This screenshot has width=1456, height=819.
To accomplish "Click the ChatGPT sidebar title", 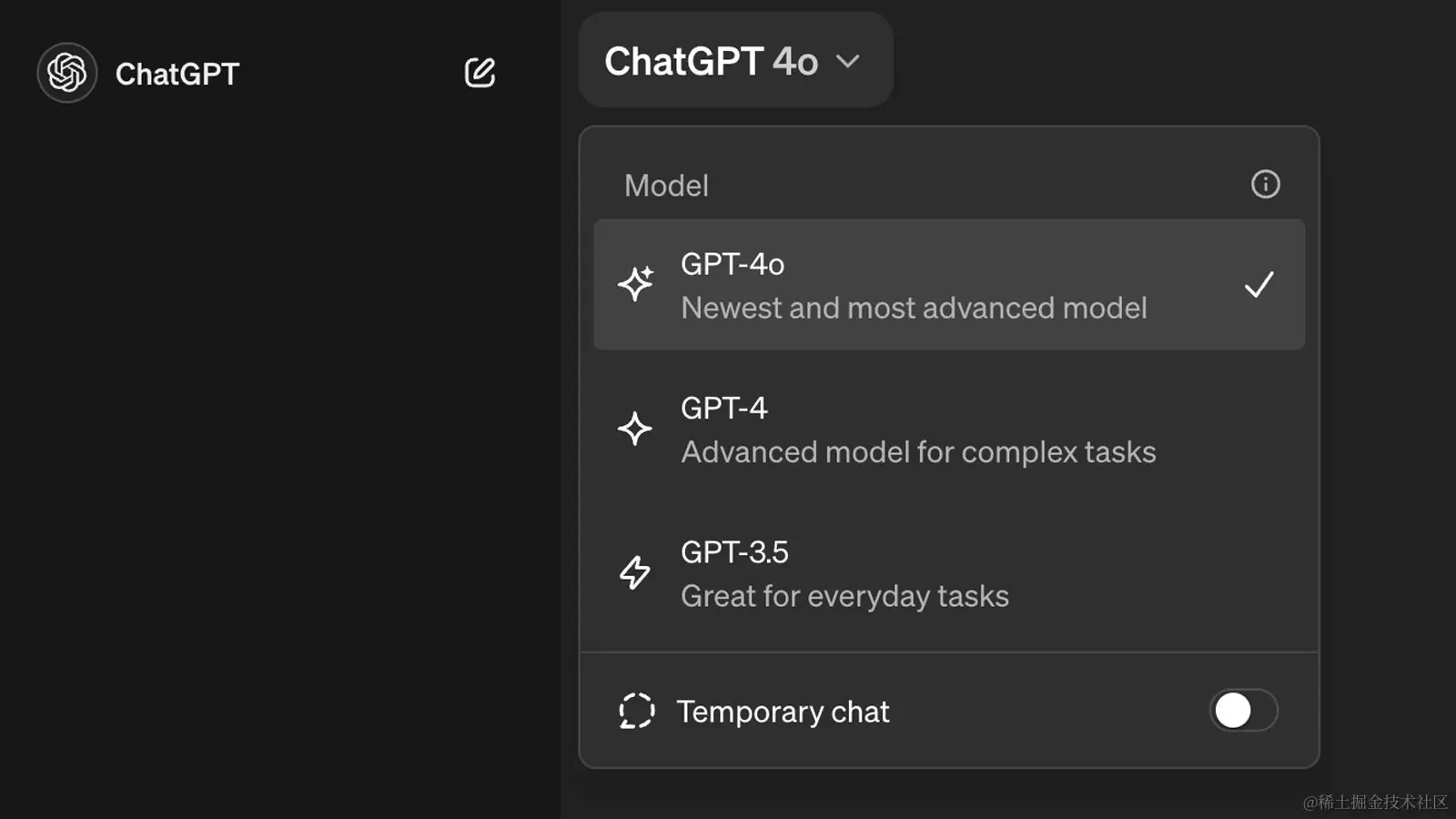I will [177, 73].
